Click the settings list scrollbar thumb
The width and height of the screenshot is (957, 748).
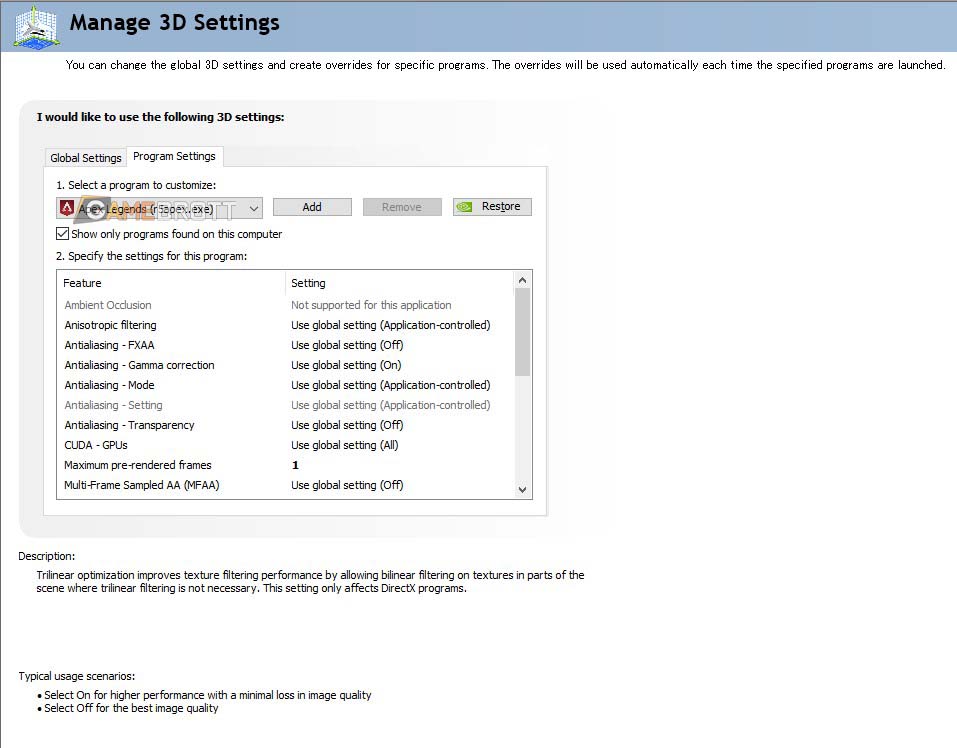pyautogui.click(x=522, y=332)
